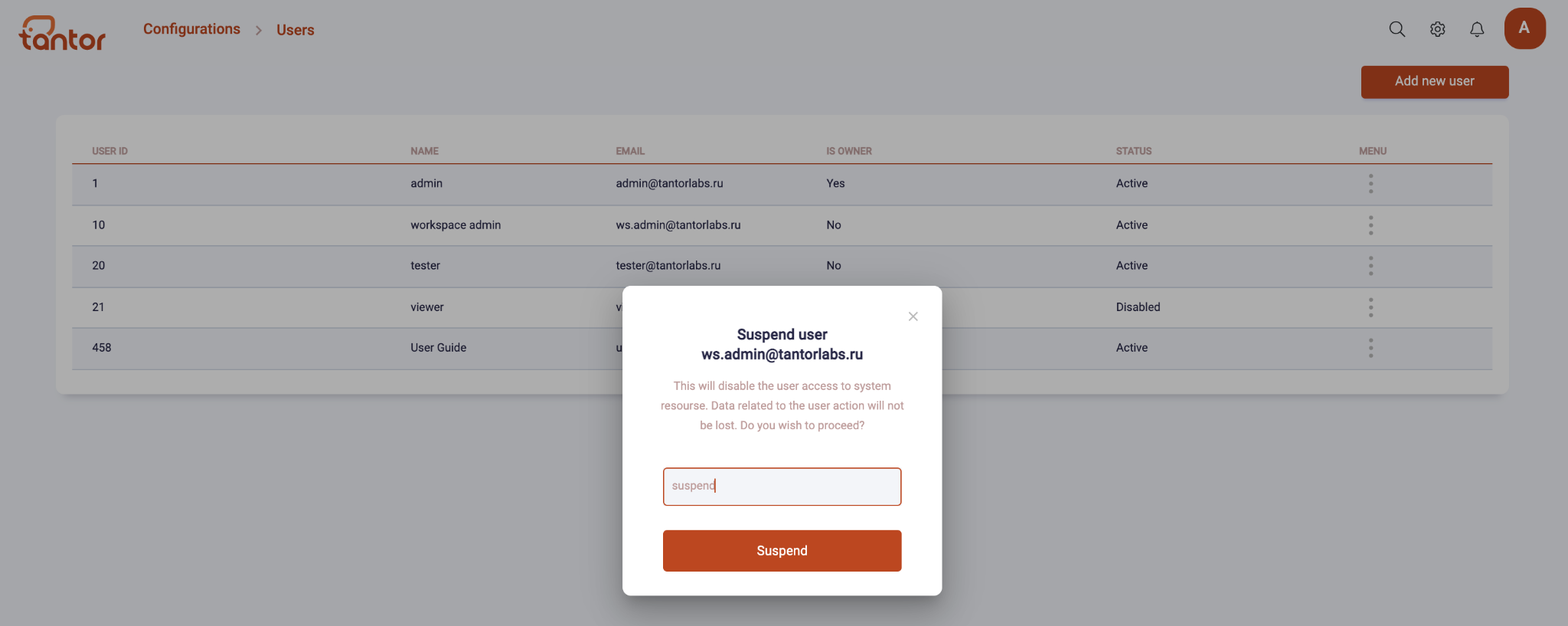
Task: Click the Add new user button
Action: (x=1435, y=81)
